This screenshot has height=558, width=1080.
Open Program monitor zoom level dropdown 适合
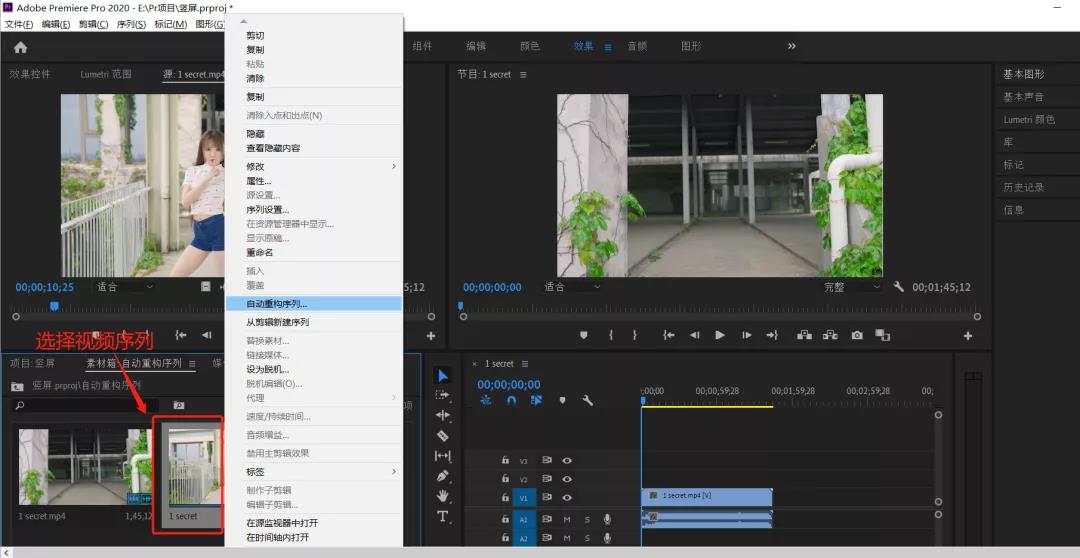point(574,287)
